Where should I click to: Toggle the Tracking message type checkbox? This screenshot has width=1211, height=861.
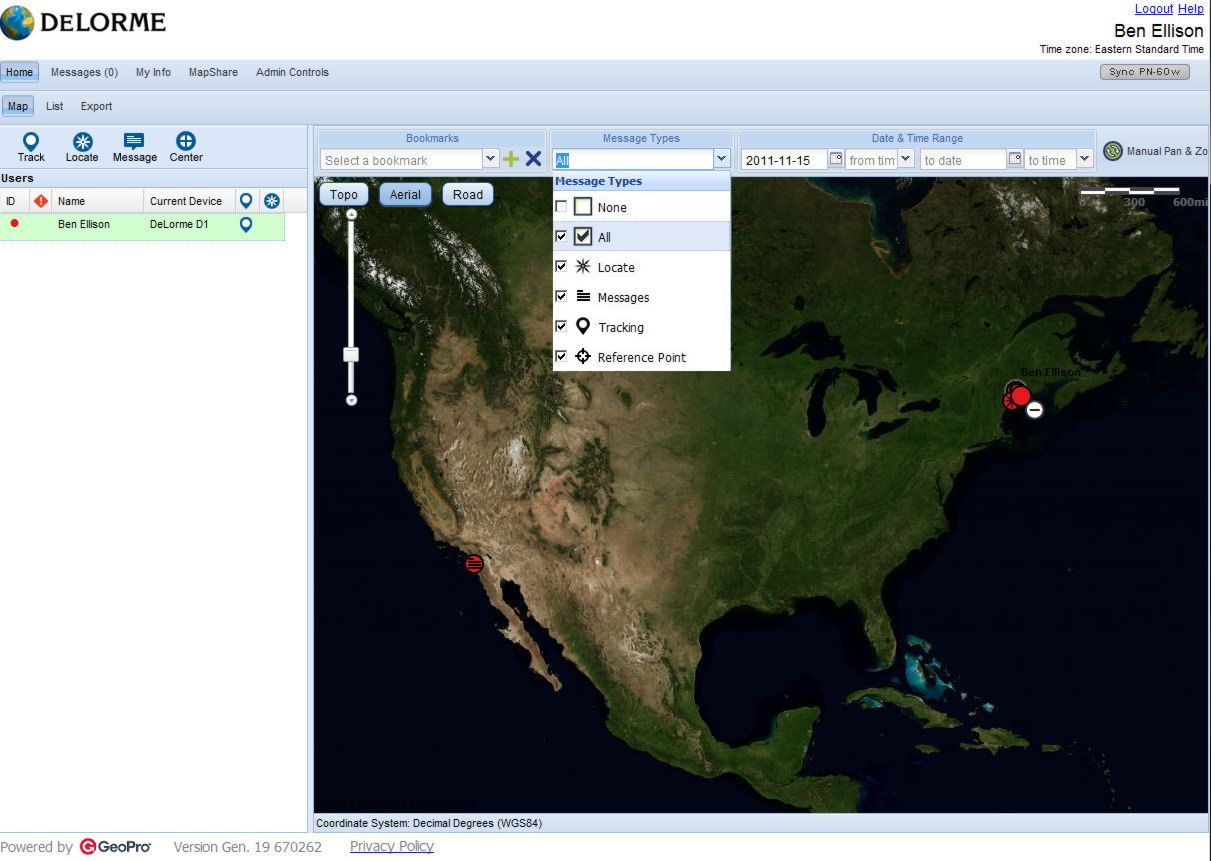click(x=561, y=327)
